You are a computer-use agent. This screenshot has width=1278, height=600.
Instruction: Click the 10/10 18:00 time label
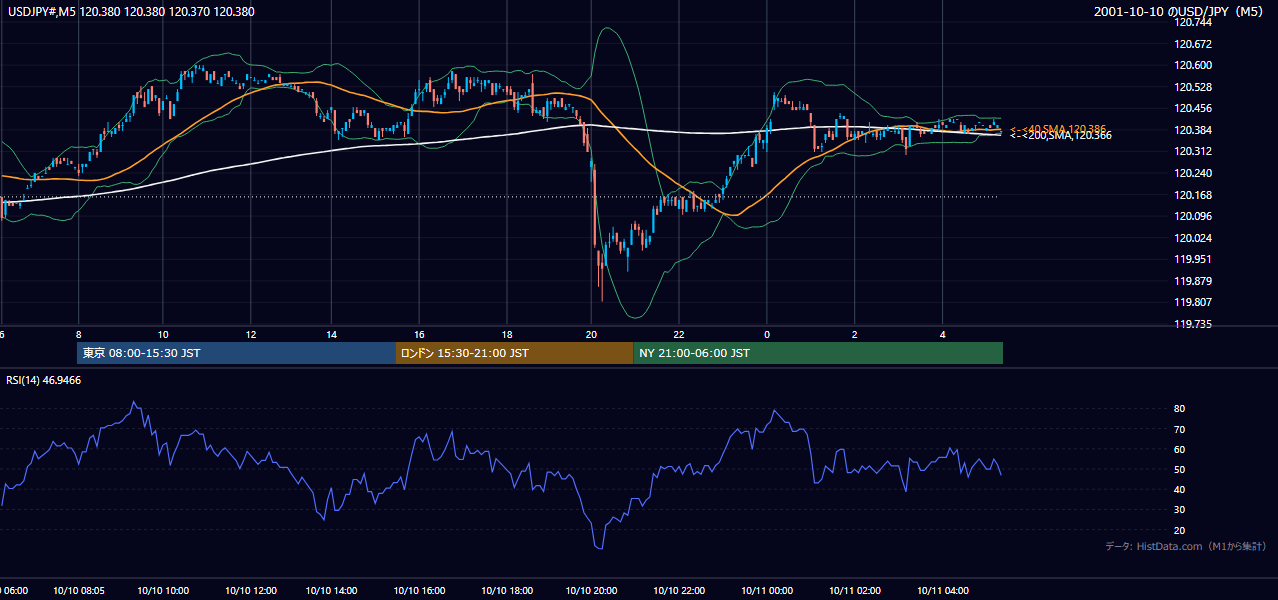coord(507,590)
